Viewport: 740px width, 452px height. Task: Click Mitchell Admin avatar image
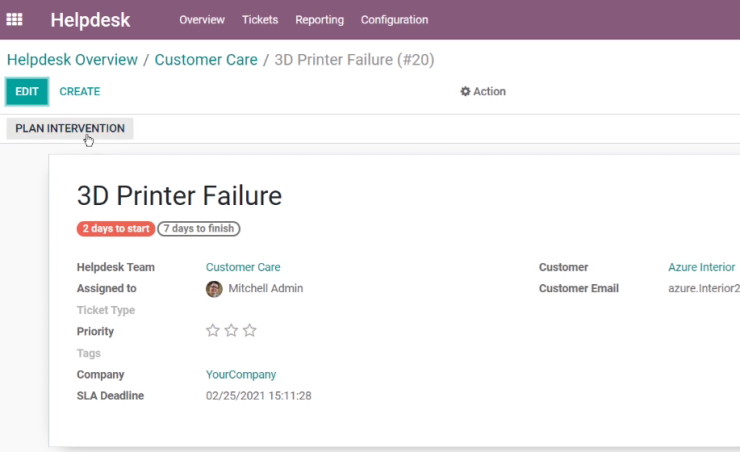coord(214,289)
